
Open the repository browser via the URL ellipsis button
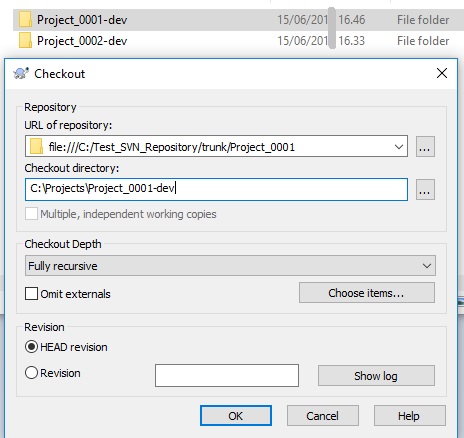(425, 146)
